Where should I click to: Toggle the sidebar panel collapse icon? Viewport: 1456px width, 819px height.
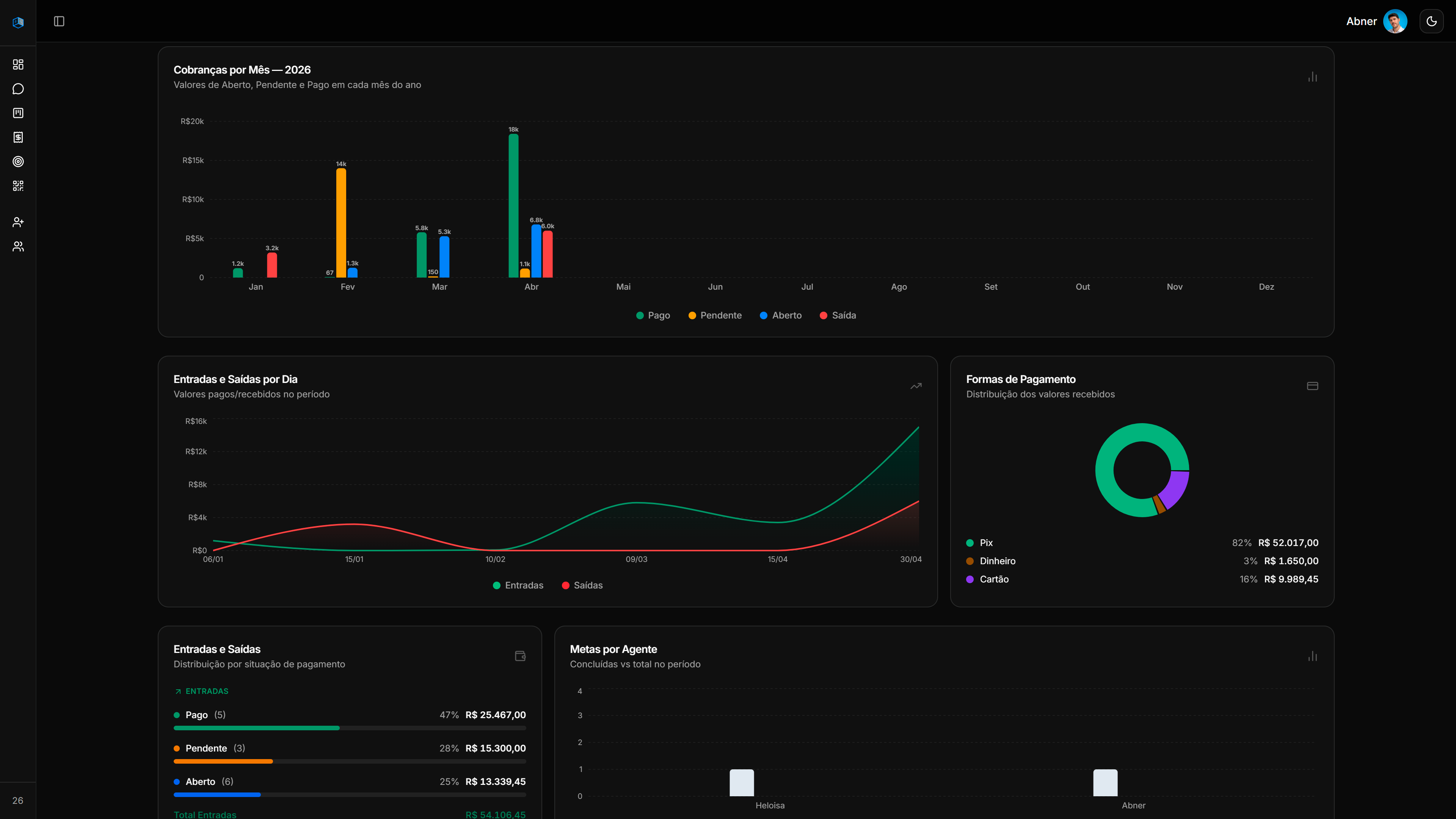pyautogui.click(x=60, y=22)
